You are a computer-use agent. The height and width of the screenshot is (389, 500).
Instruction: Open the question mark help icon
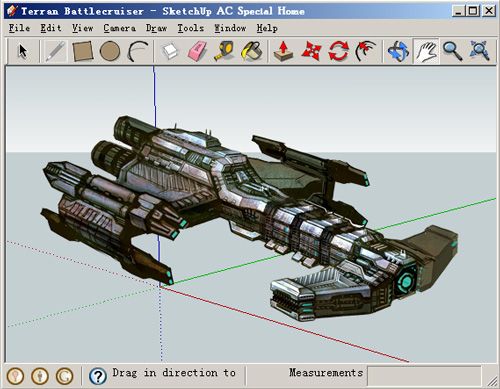(x=98, y=376)
